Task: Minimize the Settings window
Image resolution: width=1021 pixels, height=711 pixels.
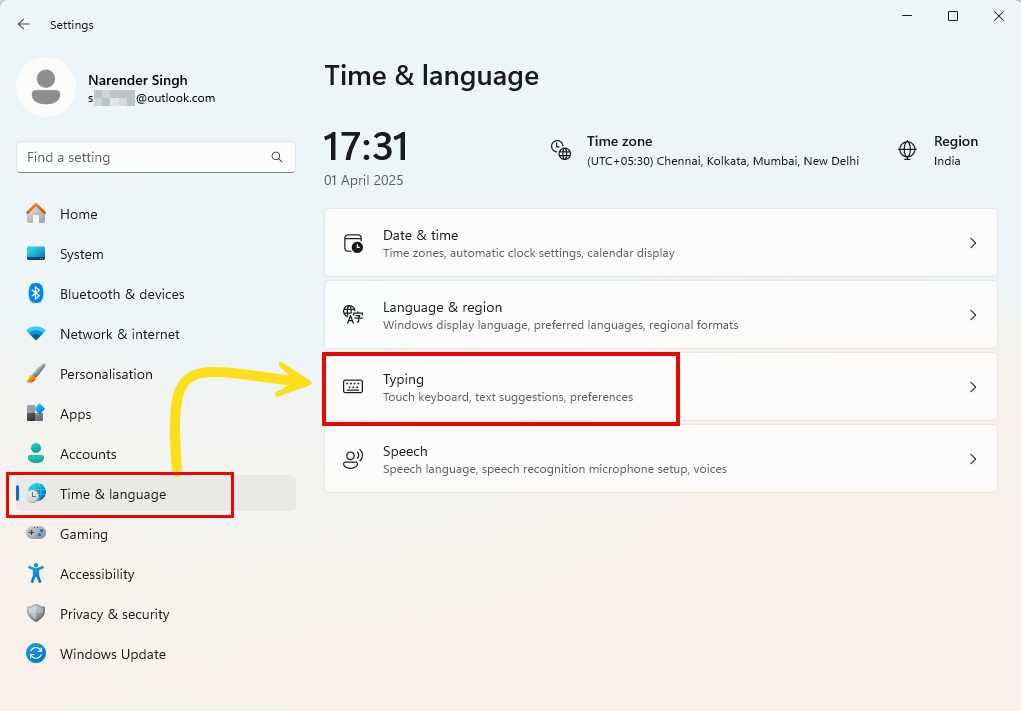Action: click(906, 16)
